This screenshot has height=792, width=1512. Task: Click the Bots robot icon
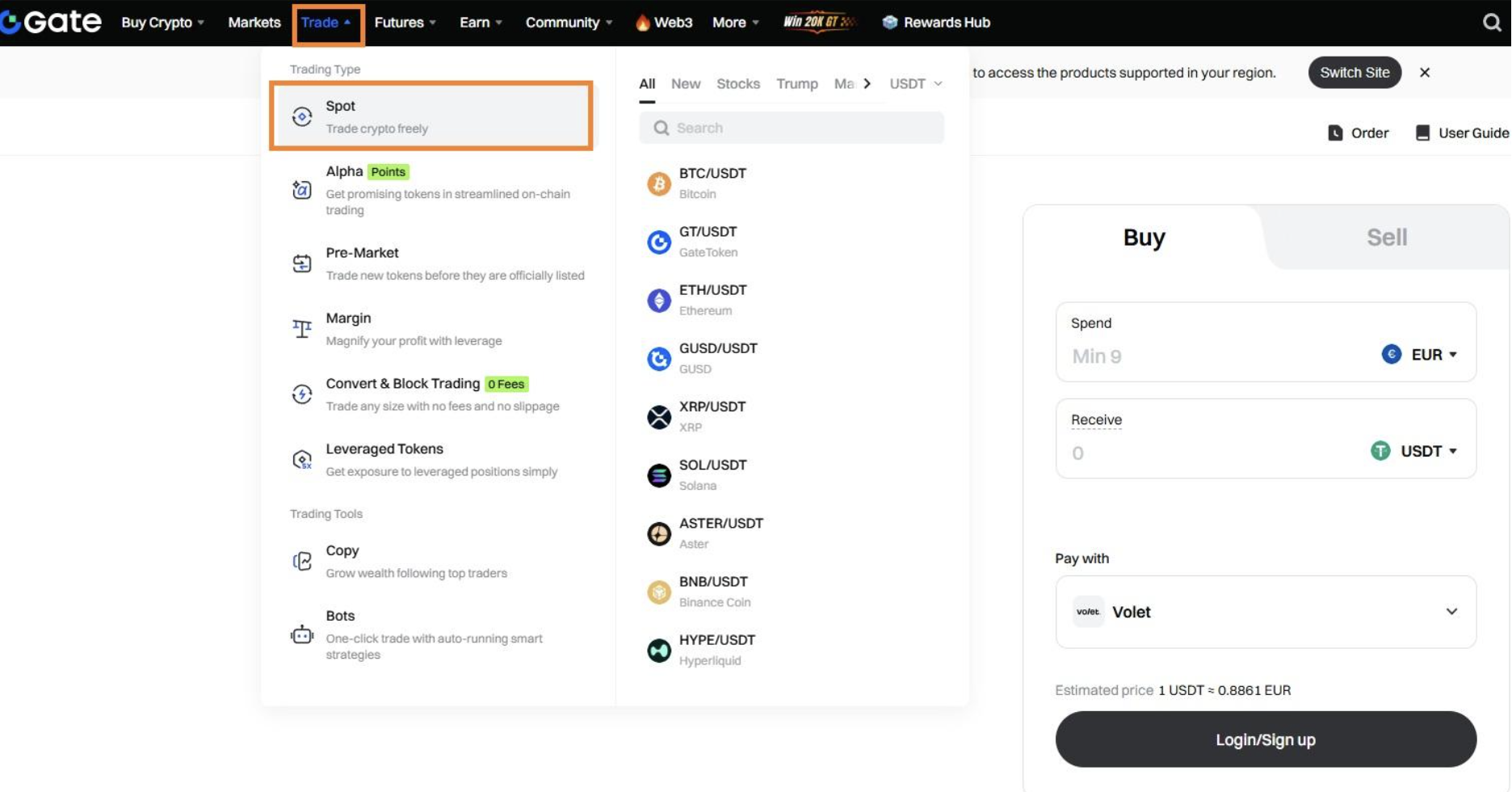(x=302, y=634)
